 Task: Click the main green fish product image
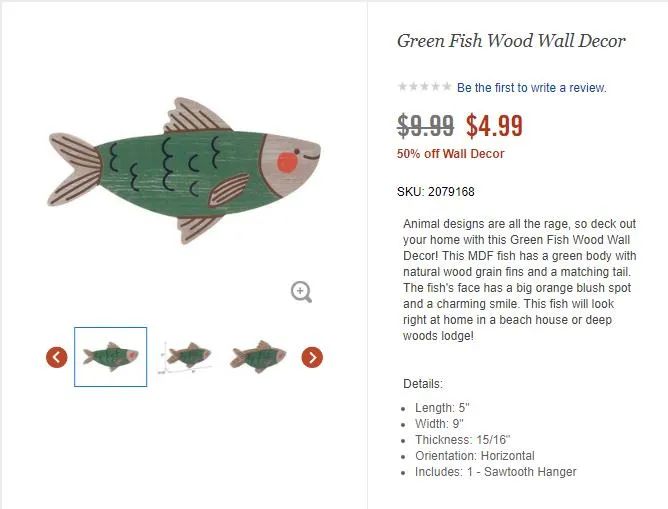tap(184, 170)
